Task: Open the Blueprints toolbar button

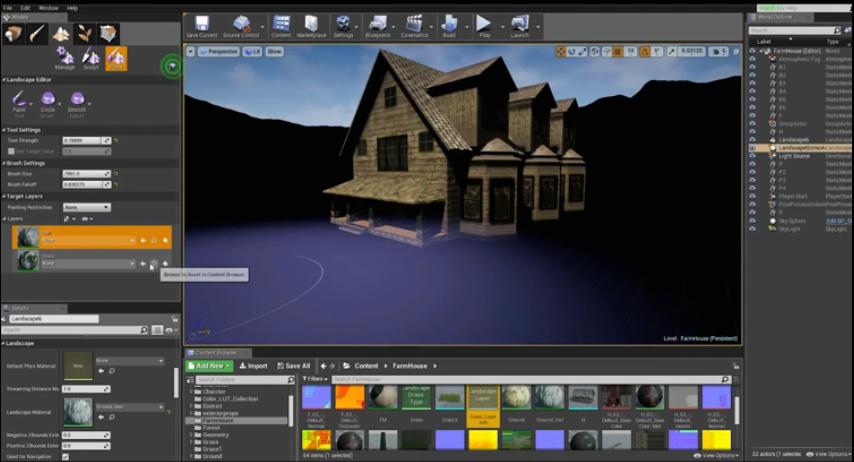Action: tap(377, 26)
